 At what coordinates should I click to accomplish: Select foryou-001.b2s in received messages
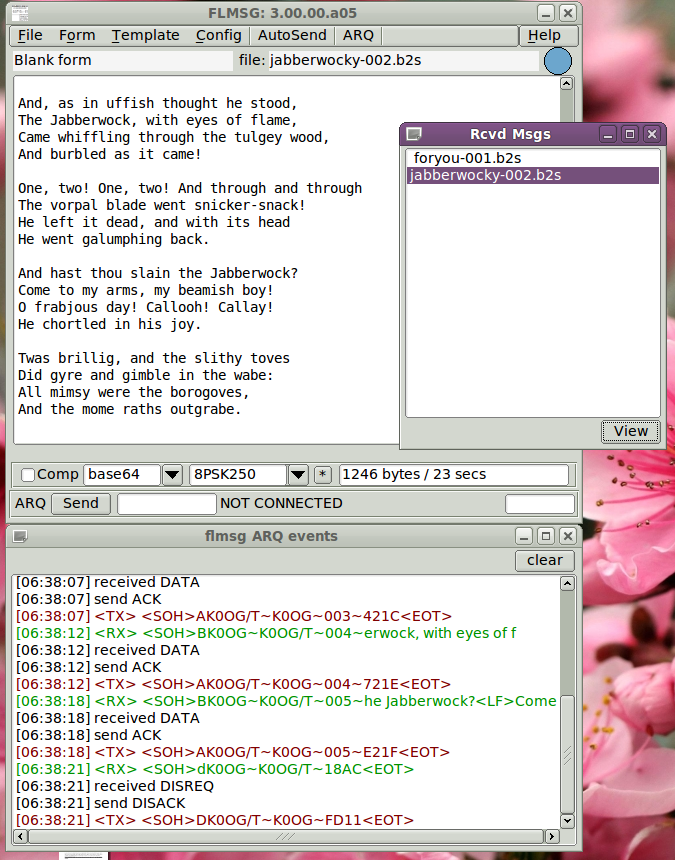532,158
